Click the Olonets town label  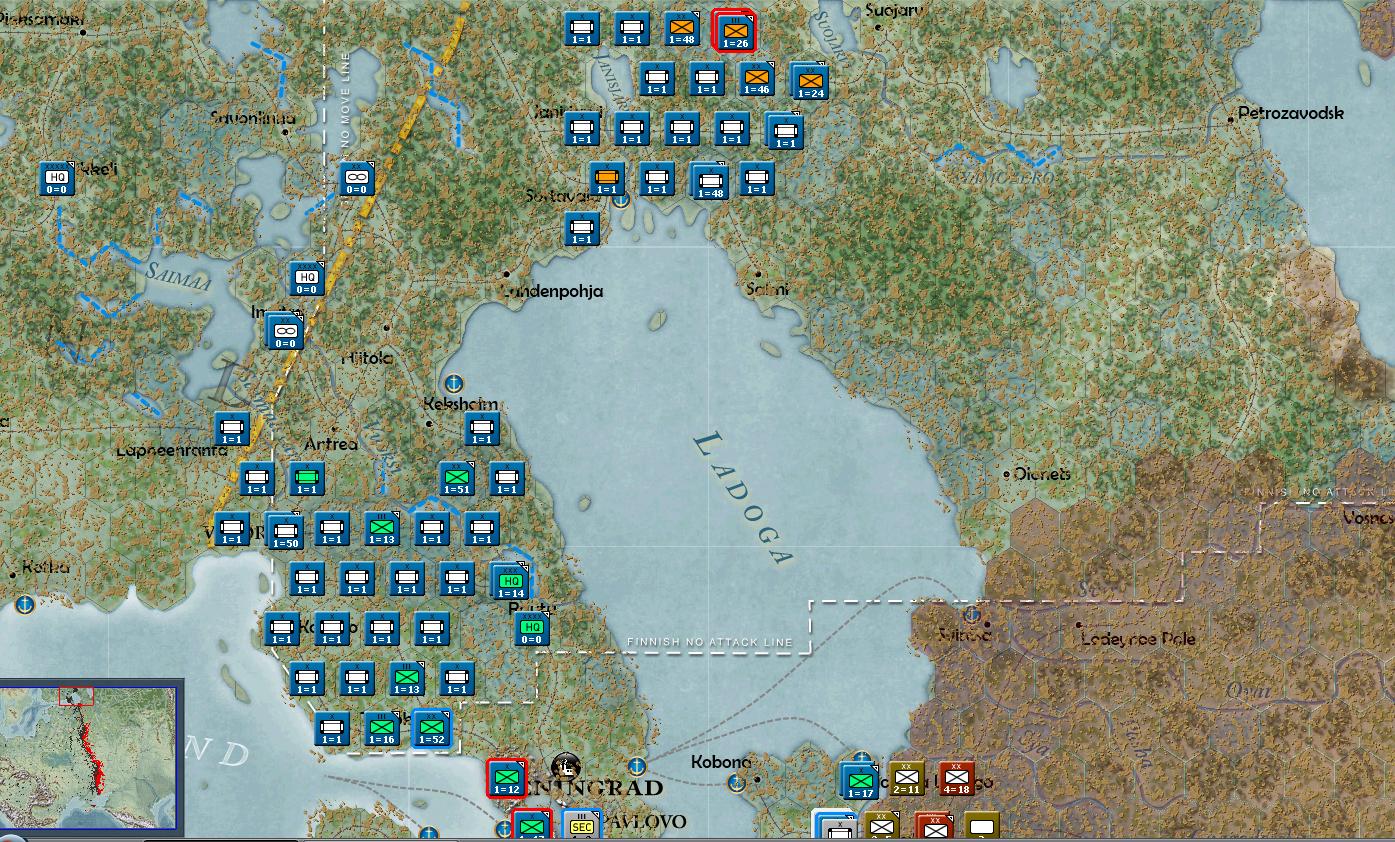pos(1042,474)
